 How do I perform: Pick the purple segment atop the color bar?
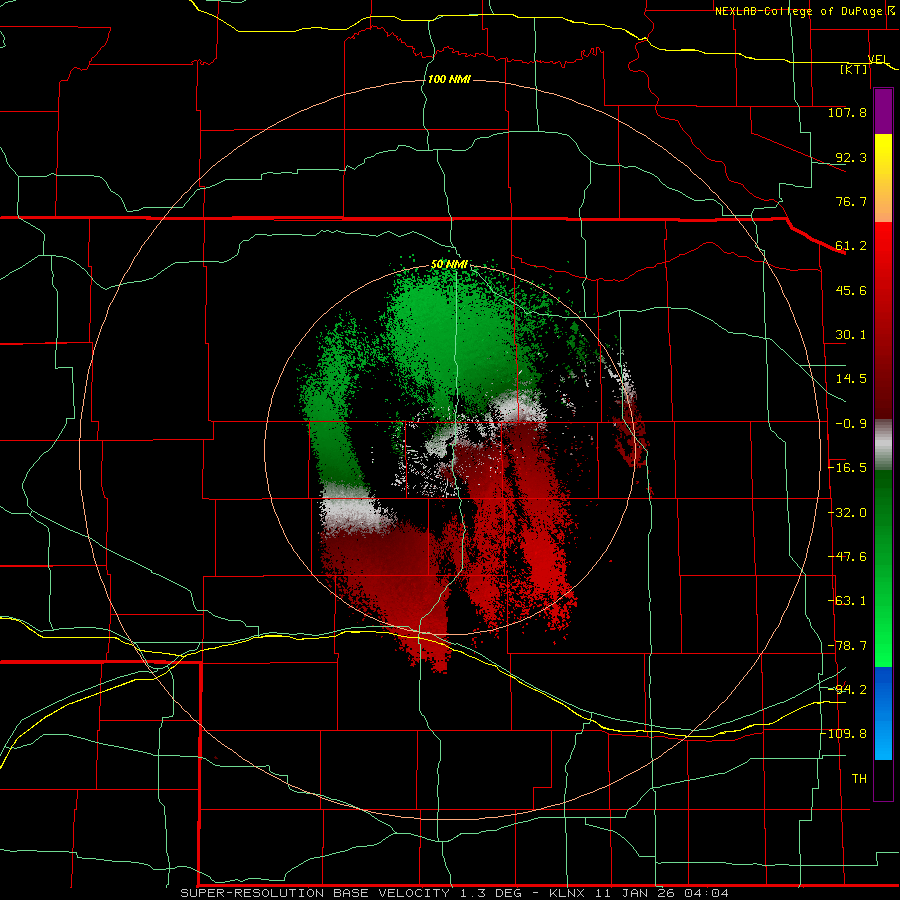883,111
